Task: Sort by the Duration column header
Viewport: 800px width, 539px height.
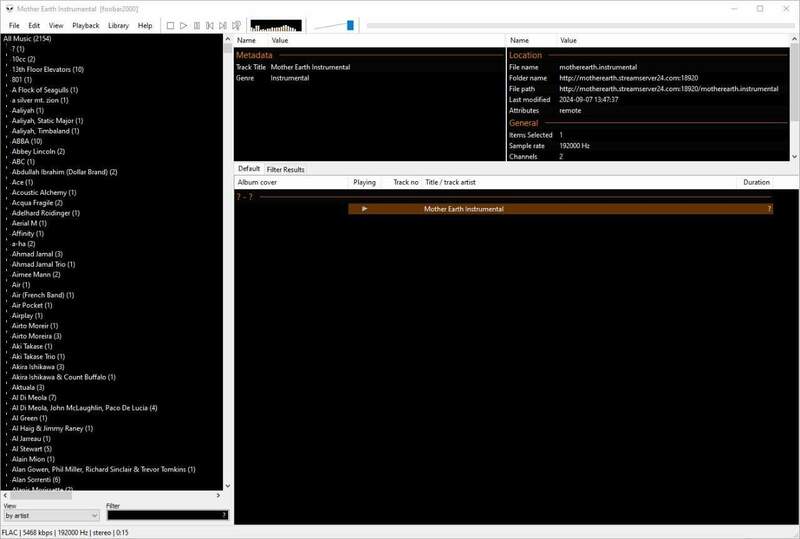Action: pos(756,183)
